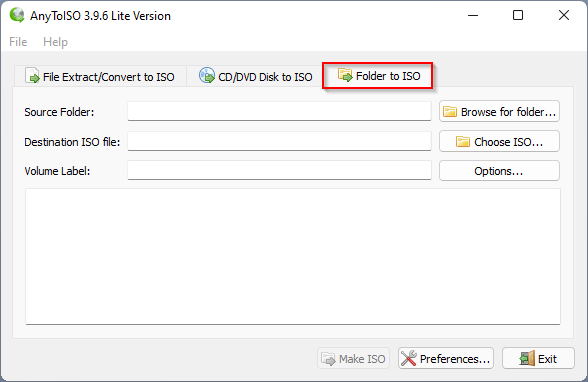Switch to CD/DVD Disk to ISO tab
Image resolution: width=588 pixels, height=382 pixels.
click(255, 76)
